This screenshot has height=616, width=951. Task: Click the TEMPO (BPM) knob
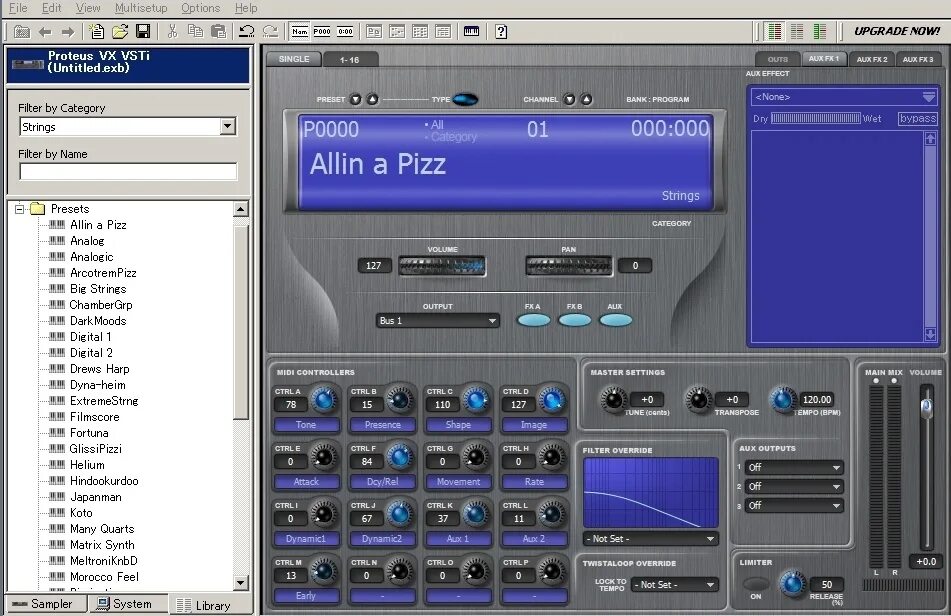(x=782, y=400)
